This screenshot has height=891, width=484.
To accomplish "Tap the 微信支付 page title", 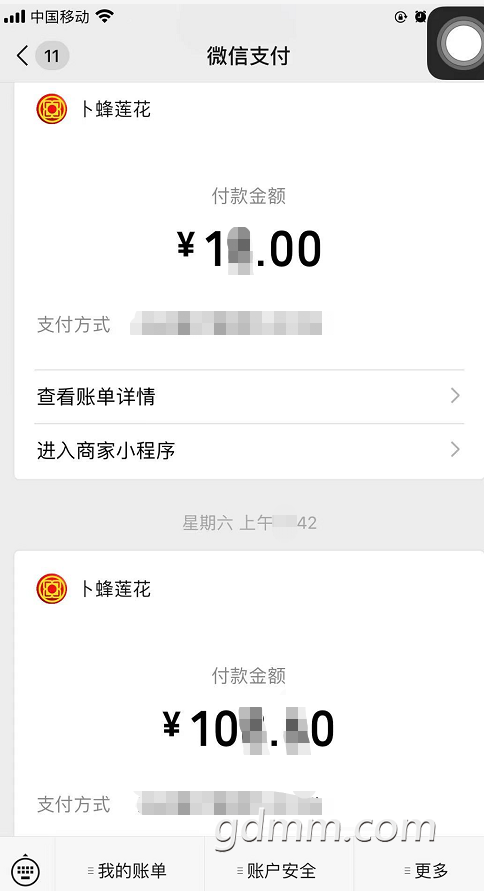I will tap(248, 56).
